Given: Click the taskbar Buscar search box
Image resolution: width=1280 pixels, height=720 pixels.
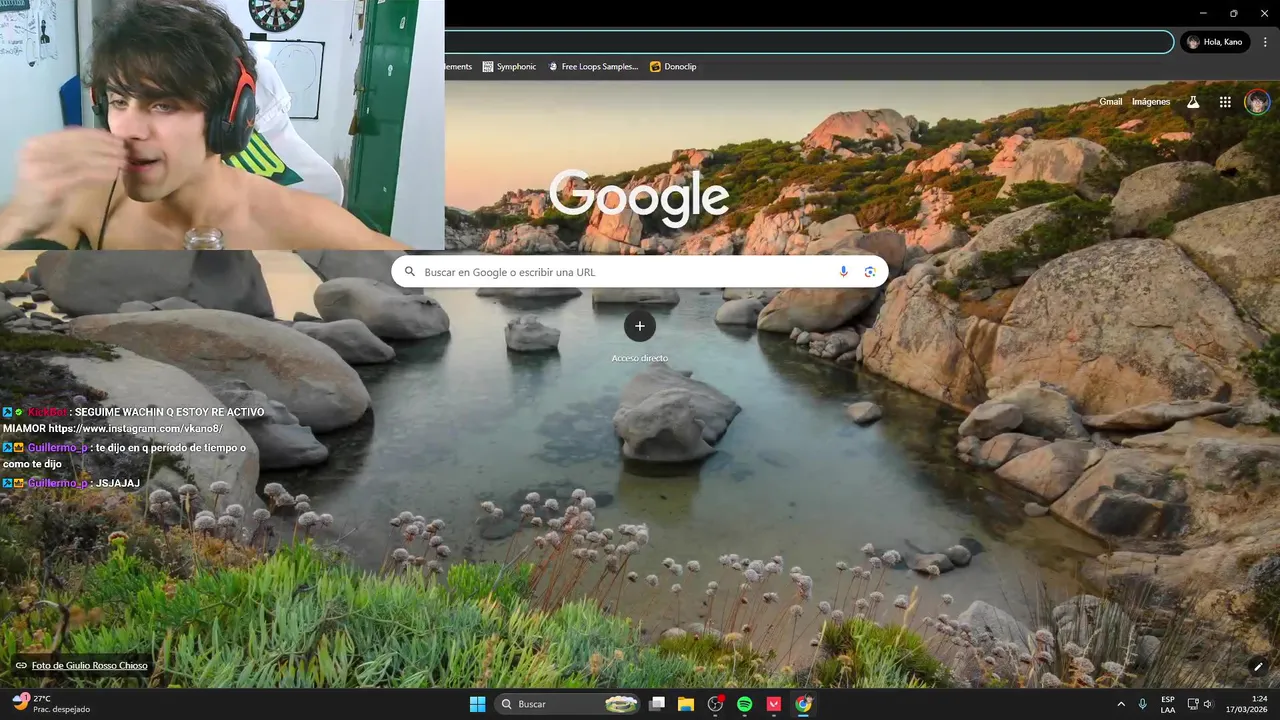Looking at the screenshot, I should pos(568,704).
